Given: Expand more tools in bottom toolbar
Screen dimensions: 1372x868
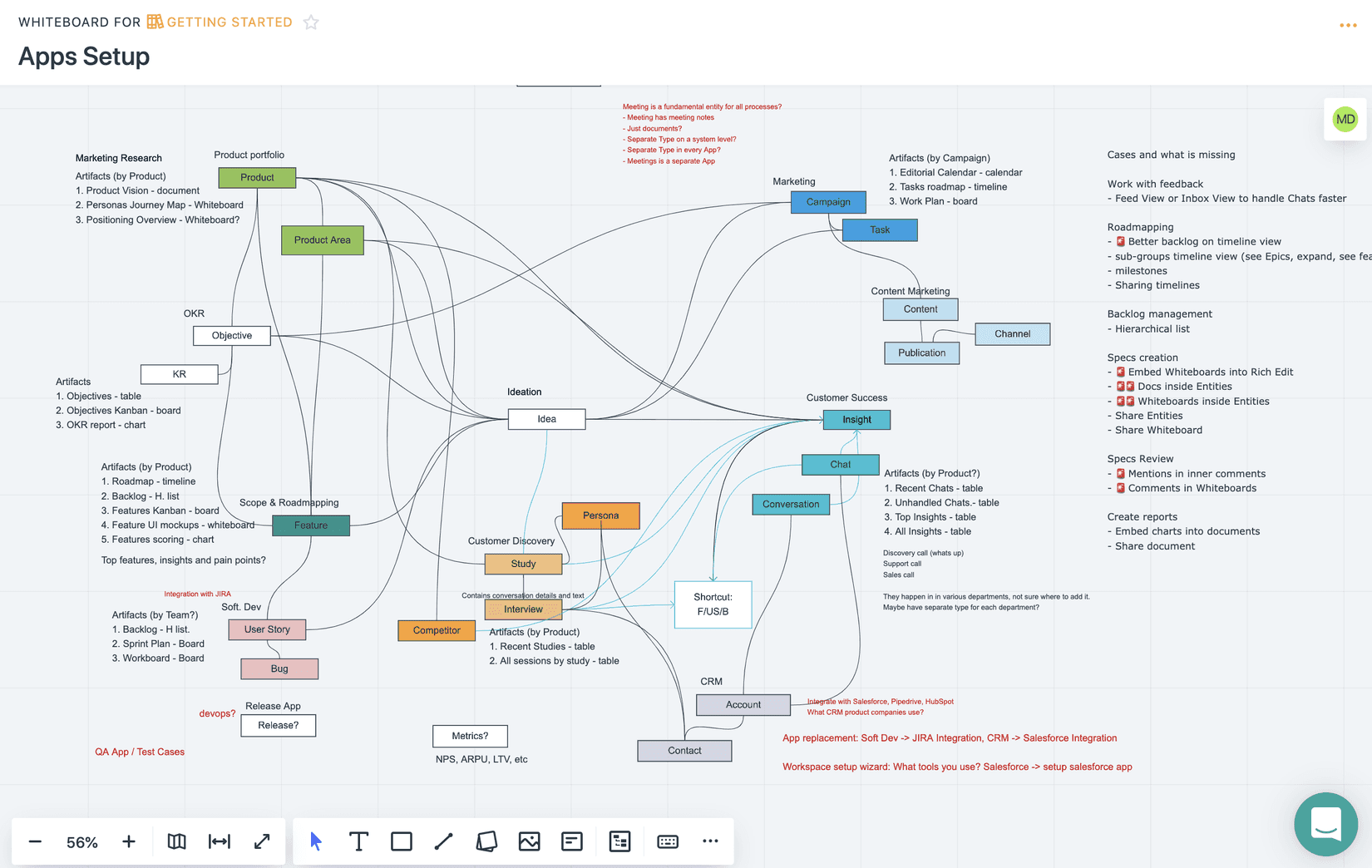Looking at the screenshot, I should click(x=710, y=841).
